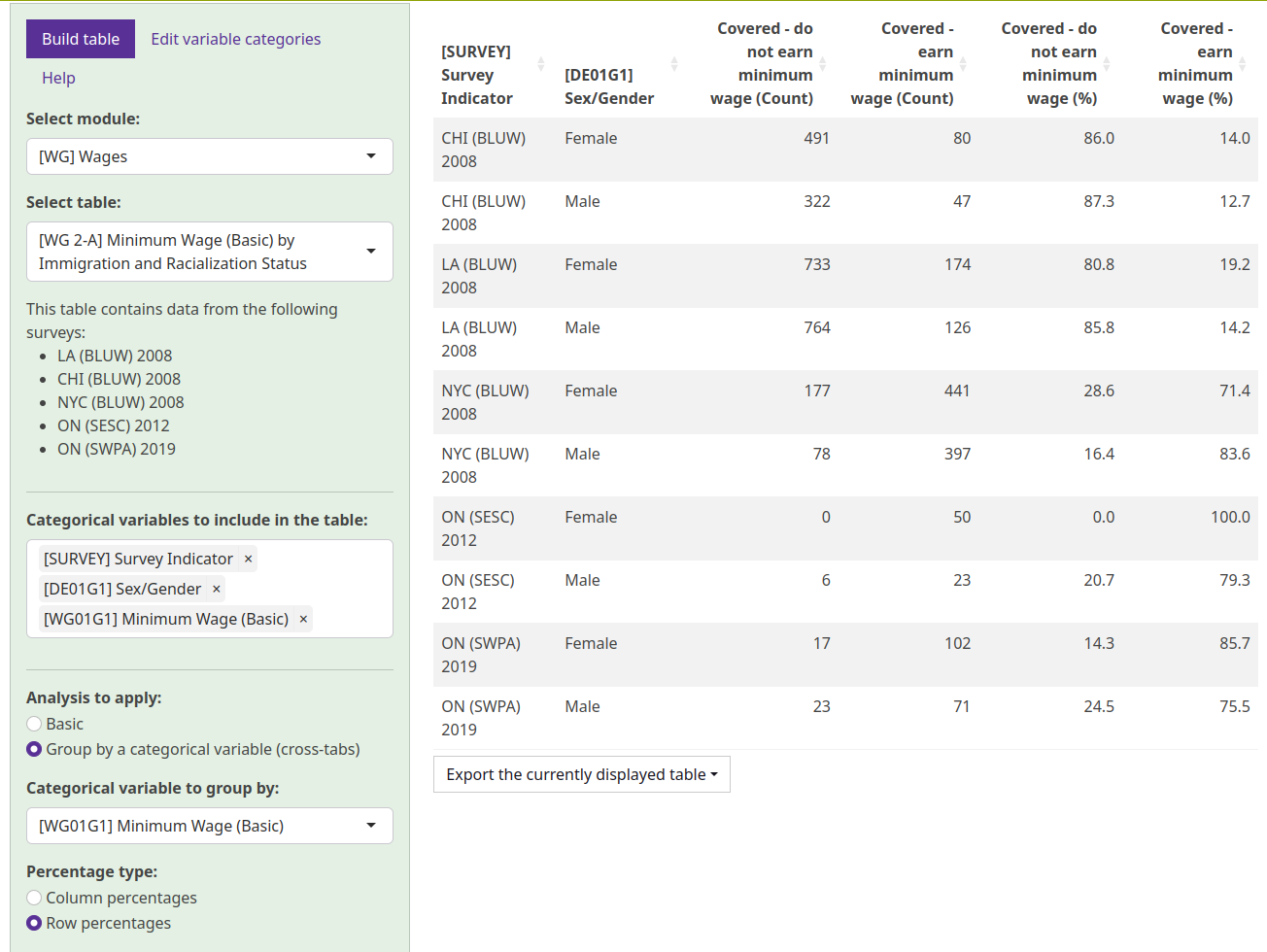Screen dimensions: 1267x952
Task: Click the NYC (BLUW) 2008 Male row label
Action: (485, 465)
